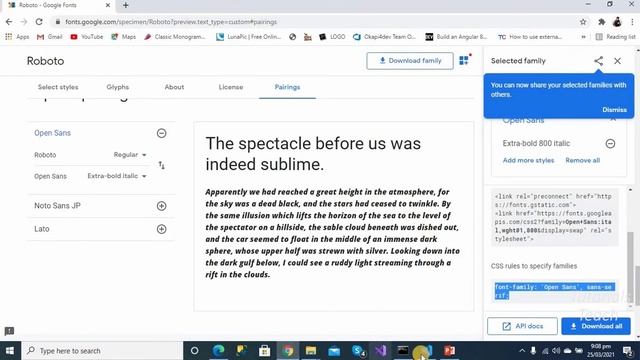
Task: Open Skype from taskbar
Action: click(358, 351)
